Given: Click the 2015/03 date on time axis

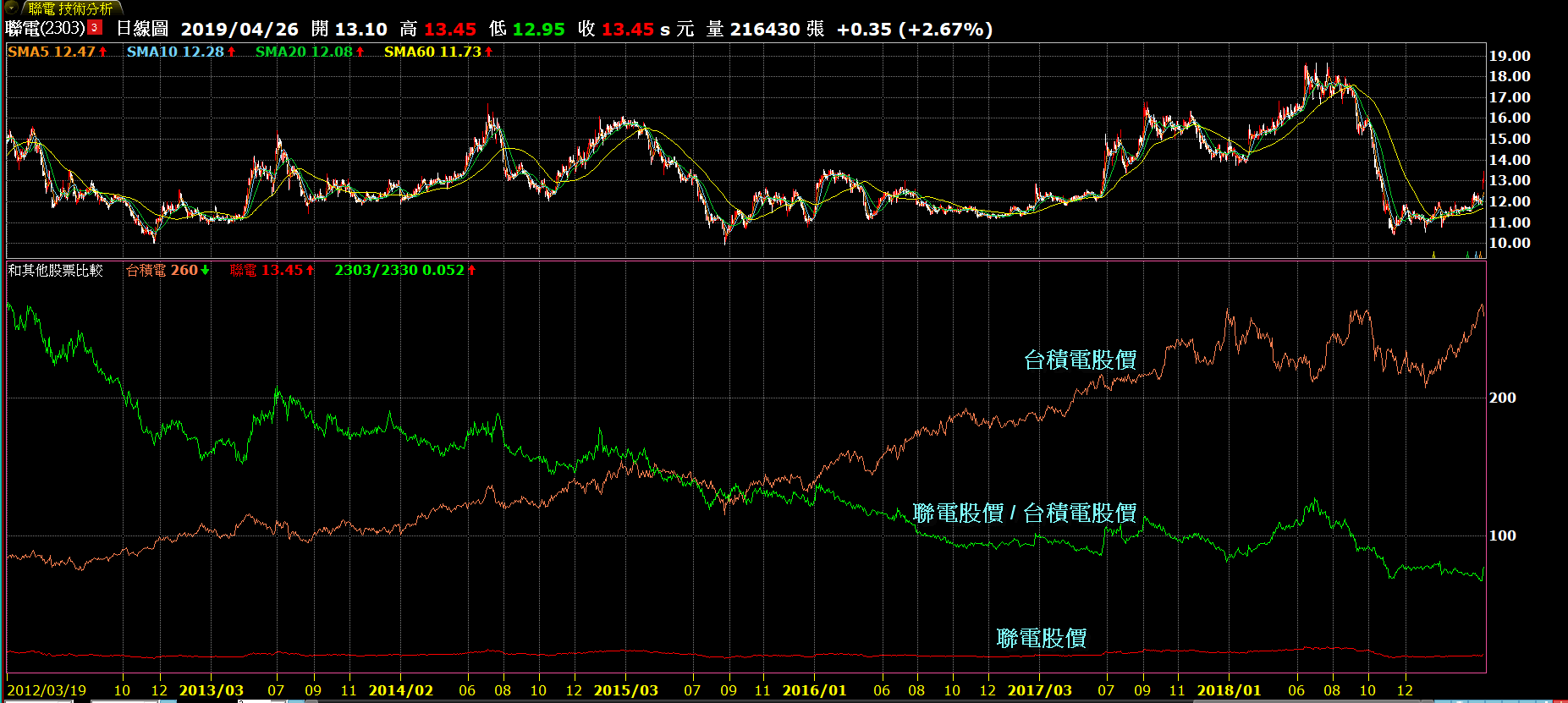Looking at the screenshot, I should click(x=625, y=690).
